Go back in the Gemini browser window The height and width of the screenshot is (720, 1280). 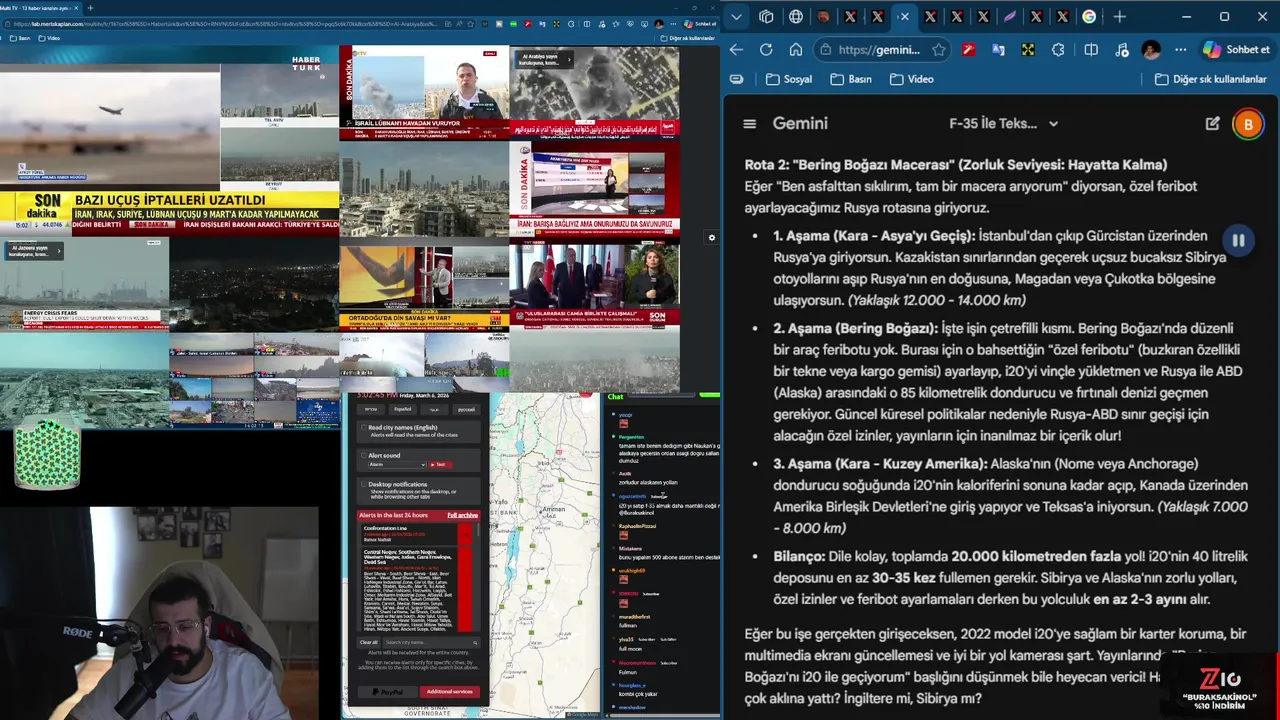coord(737,49)
